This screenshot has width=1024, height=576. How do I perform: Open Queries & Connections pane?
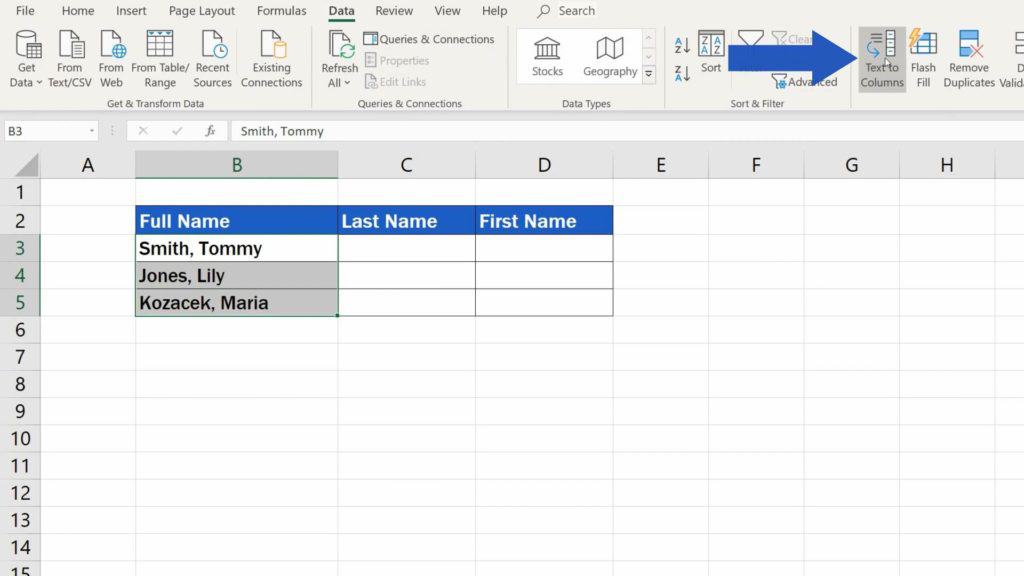(x=430, y=39)
